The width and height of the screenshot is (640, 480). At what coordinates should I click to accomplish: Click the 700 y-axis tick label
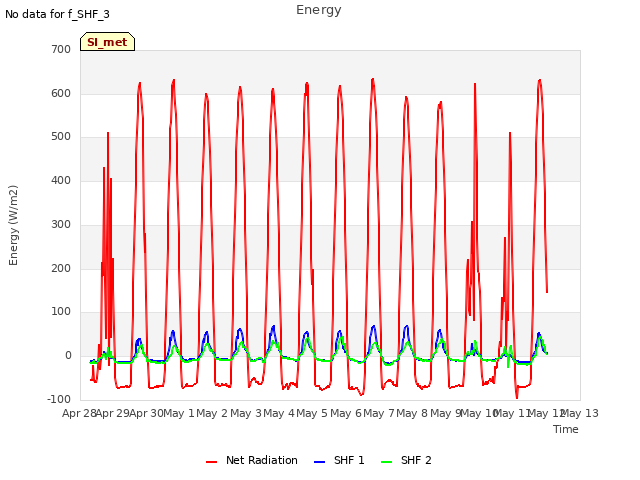click(61, 49)
